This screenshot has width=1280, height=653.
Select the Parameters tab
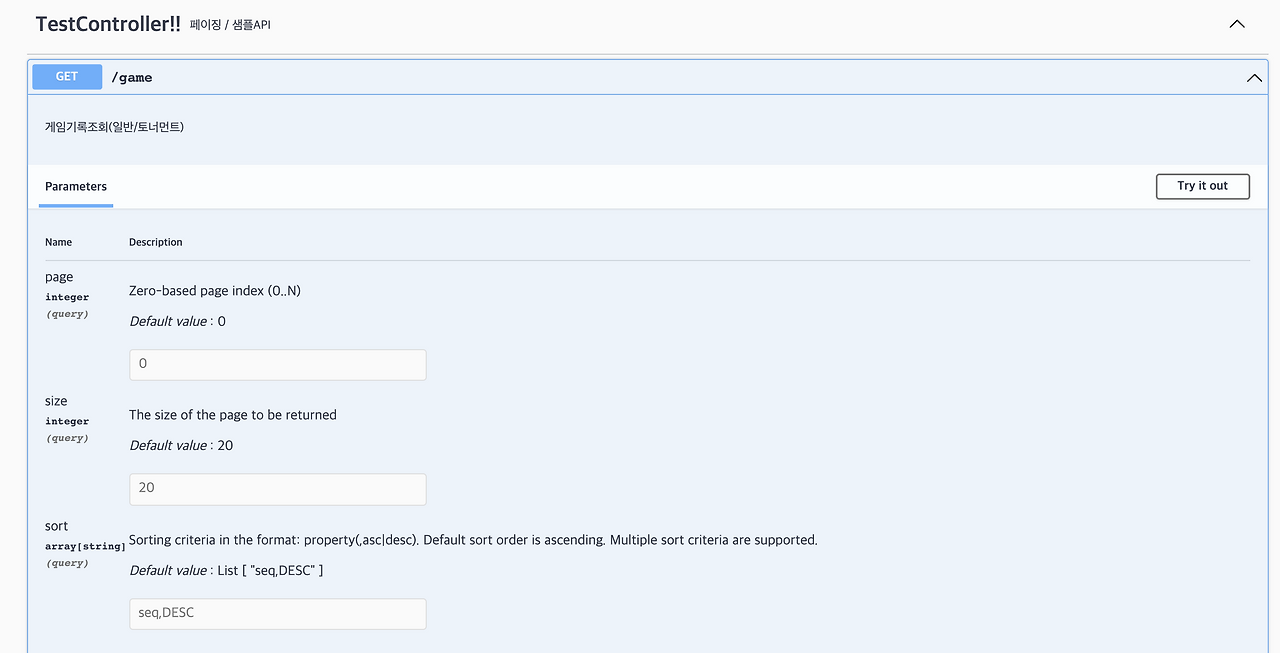click(x=75, y=186)
